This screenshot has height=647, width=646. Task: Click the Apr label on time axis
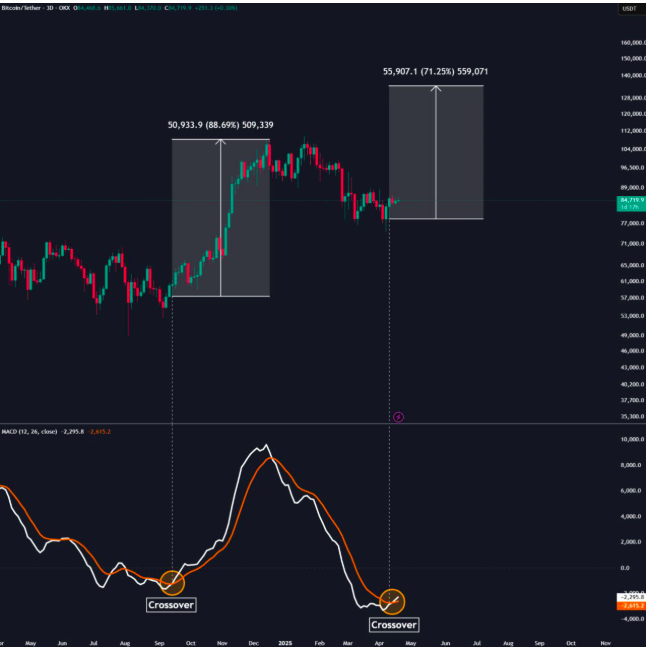tap(379, 643)
